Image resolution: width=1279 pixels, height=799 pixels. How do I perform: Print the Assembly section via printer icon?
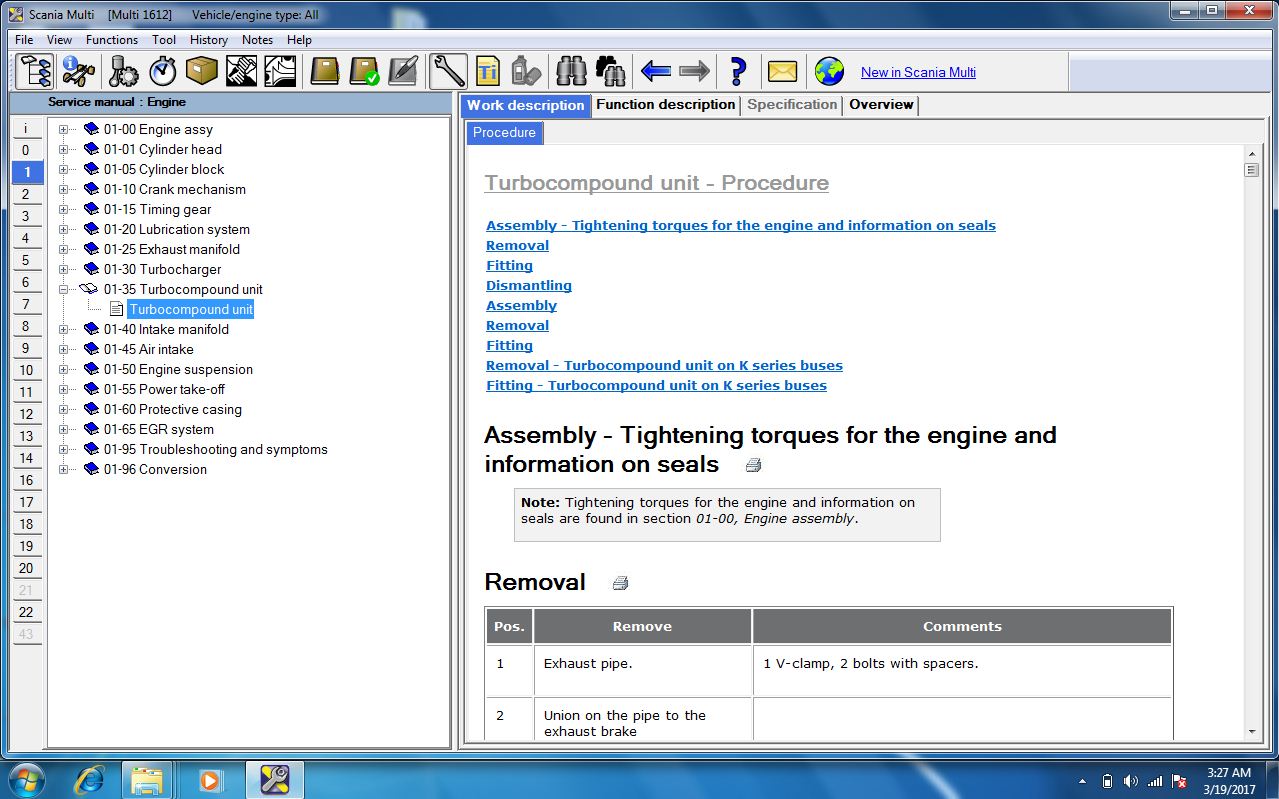click(x=753, y=465)
